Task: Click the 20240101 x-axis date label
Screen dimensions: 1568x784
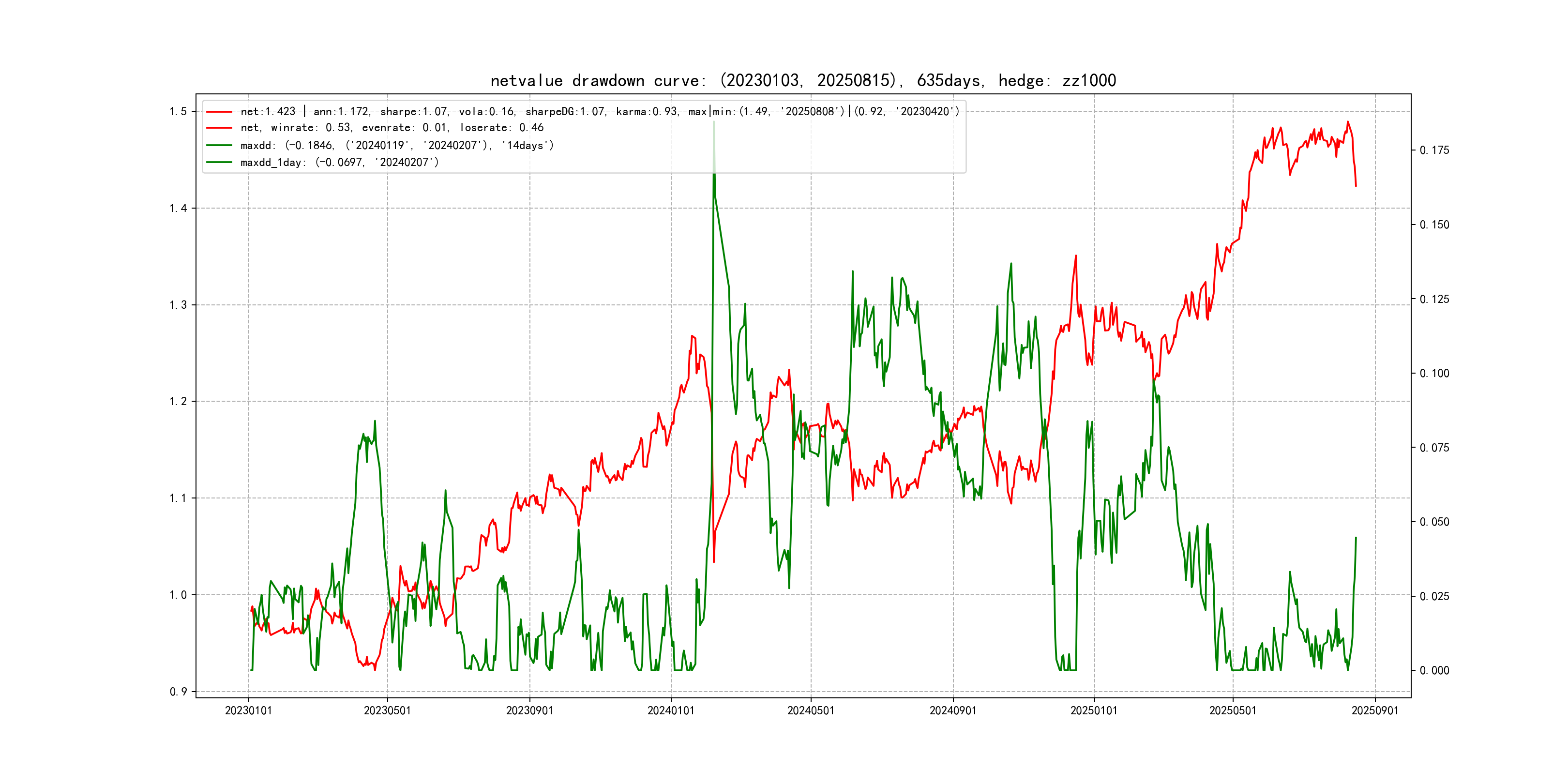Action: click(671, 711)
